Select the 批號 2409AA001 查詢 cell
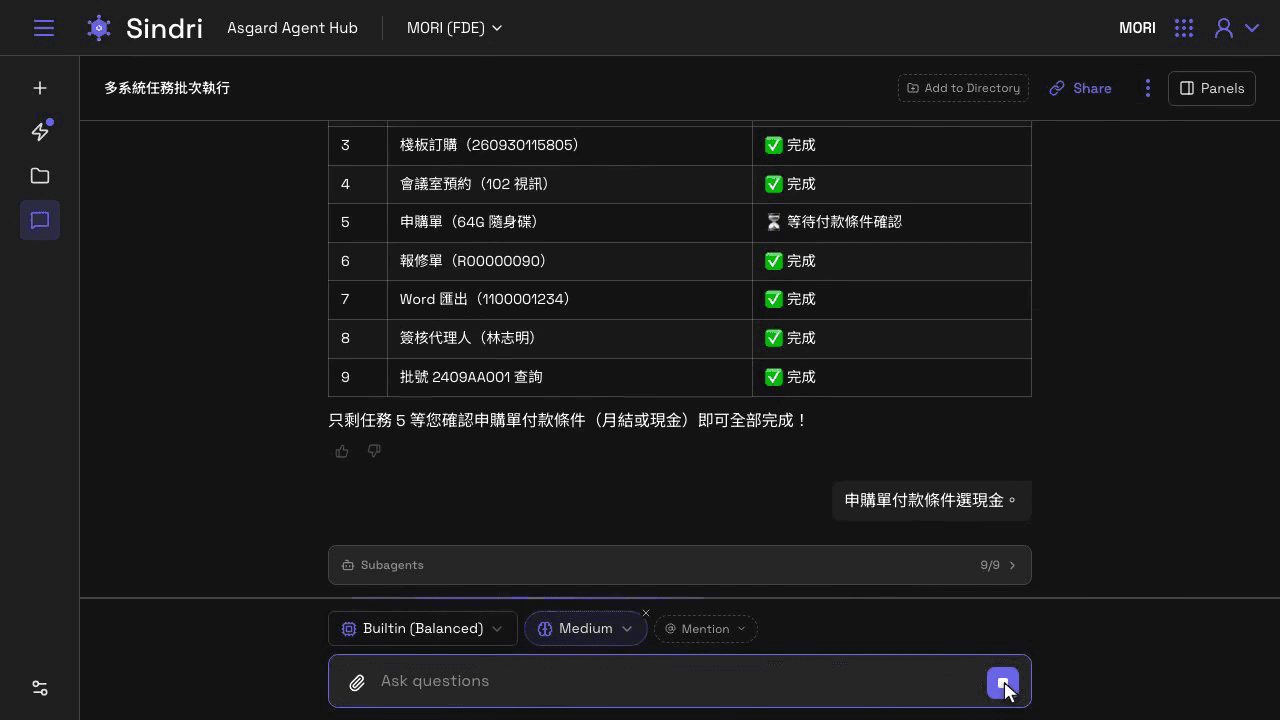This screenshot has width=1280, height=720. [570, 378]
